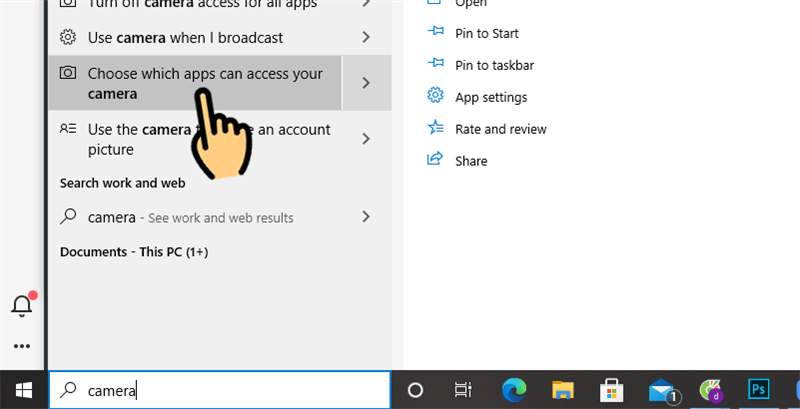
Task: Launch Photoshop from the taskbar
Action: [757, 390]
